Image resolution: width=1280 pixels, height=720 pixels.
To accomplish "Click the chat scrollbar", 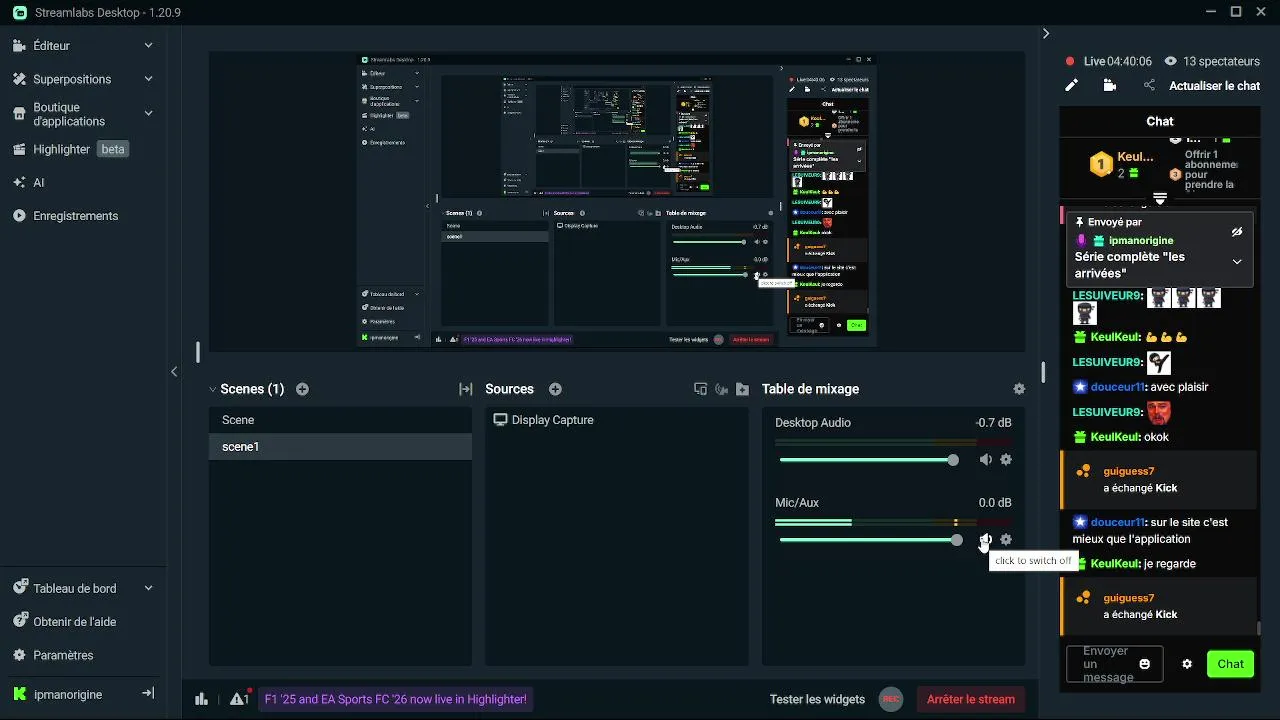I will (1258, 628).
